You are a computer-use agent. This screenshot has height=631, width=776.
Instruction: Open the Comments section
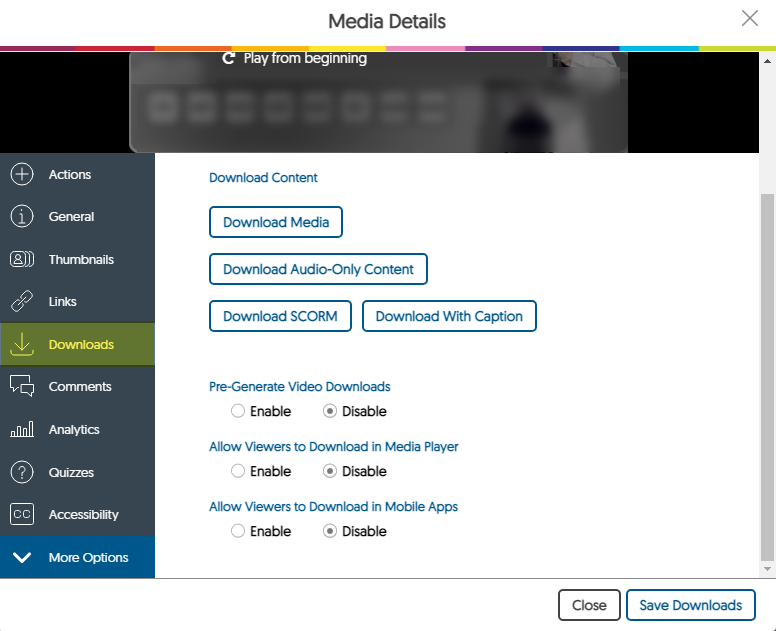coord(77,387)
